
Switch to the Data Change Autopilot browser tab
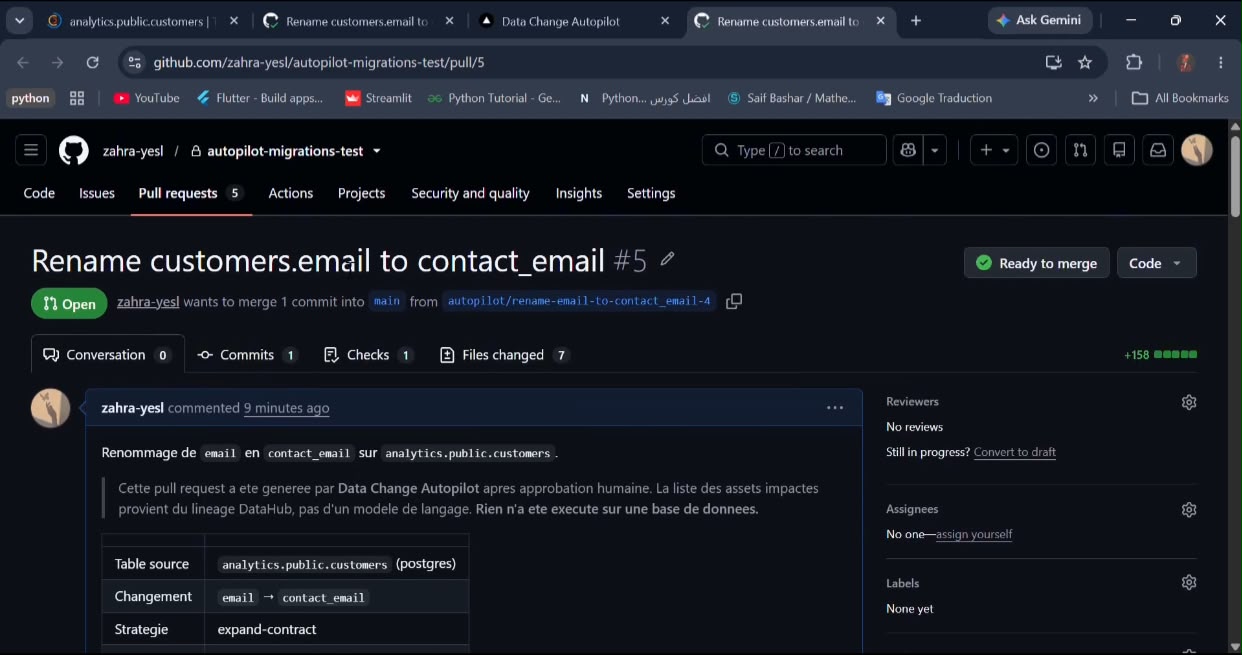pyautogui.click(x=573, y=21)
